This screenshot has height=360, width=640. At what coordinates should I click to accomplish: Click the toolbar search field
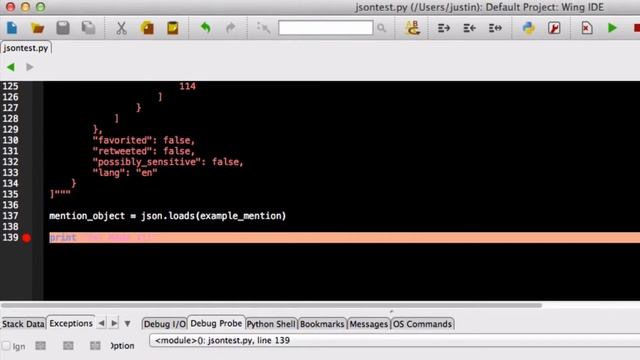point(325,28)
